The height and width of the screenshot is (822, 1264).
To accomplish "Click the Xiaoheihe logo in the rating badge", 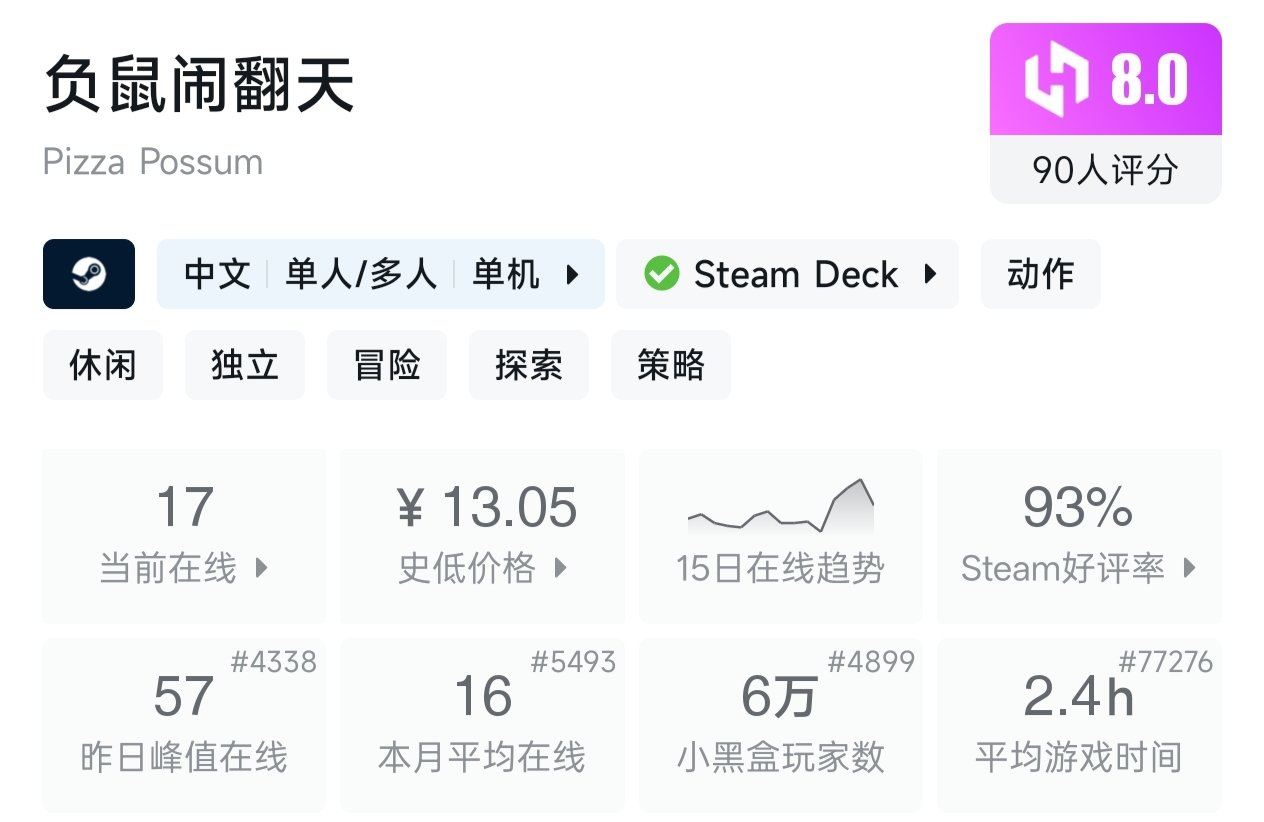I will pos(1056,80).
